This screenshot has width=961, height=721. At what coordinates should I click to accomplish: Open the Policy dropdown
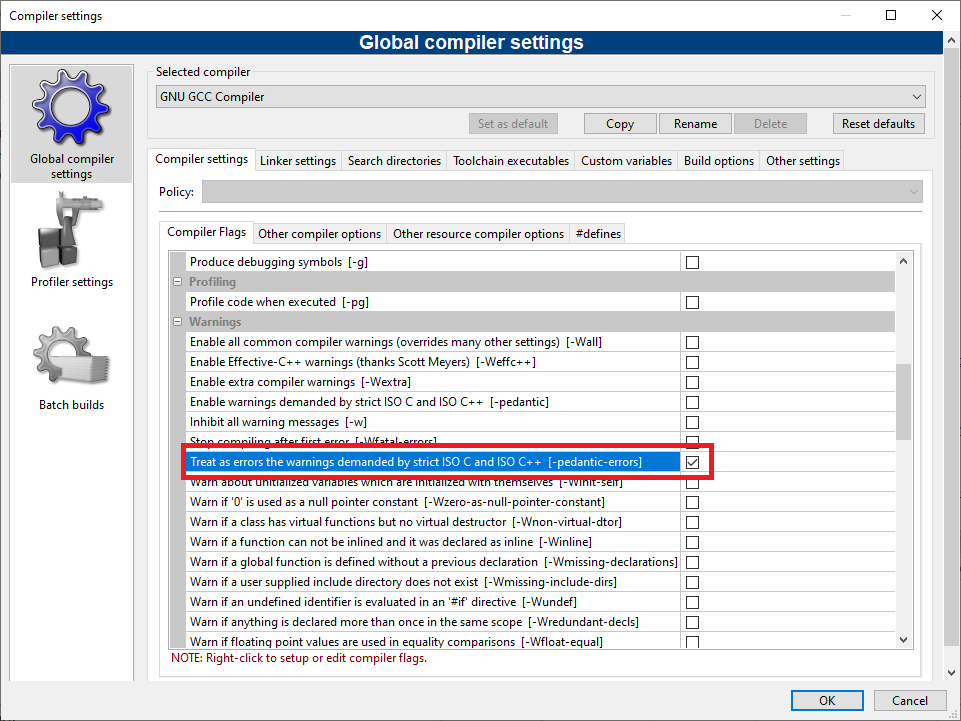[x=562, y=192]
